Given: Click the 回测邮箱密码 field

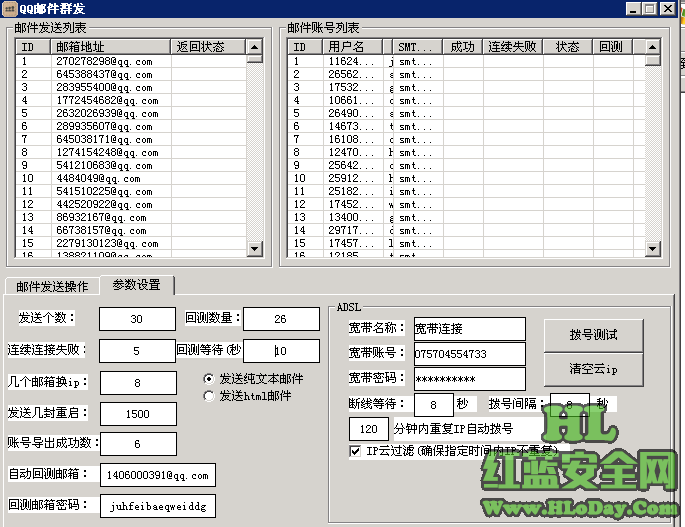Looking at the screenshot, I should [158, 506].
